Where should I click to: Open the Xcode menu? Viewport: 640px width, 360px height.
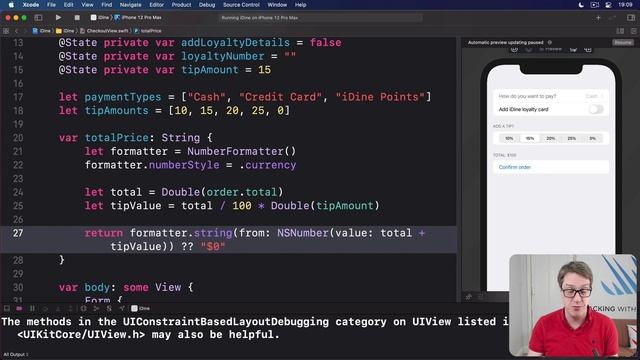pos(31,5)
